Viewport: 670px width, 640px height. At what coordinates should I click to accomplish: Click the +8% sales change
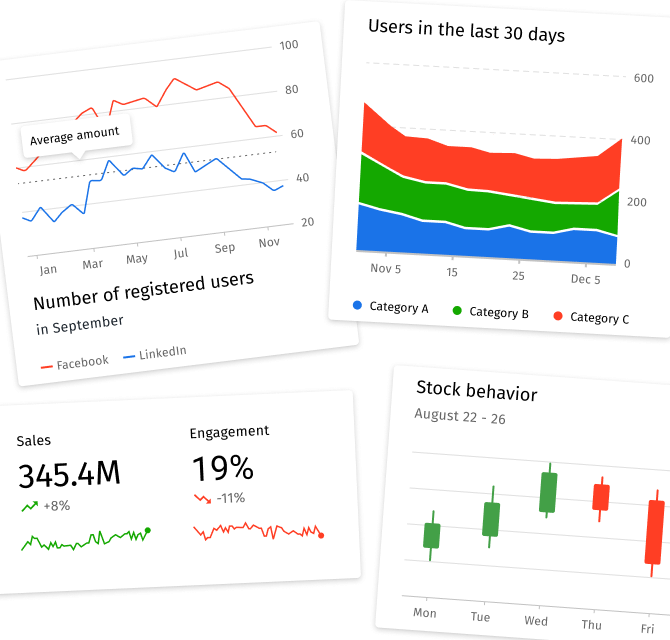(x=56, y=506)
